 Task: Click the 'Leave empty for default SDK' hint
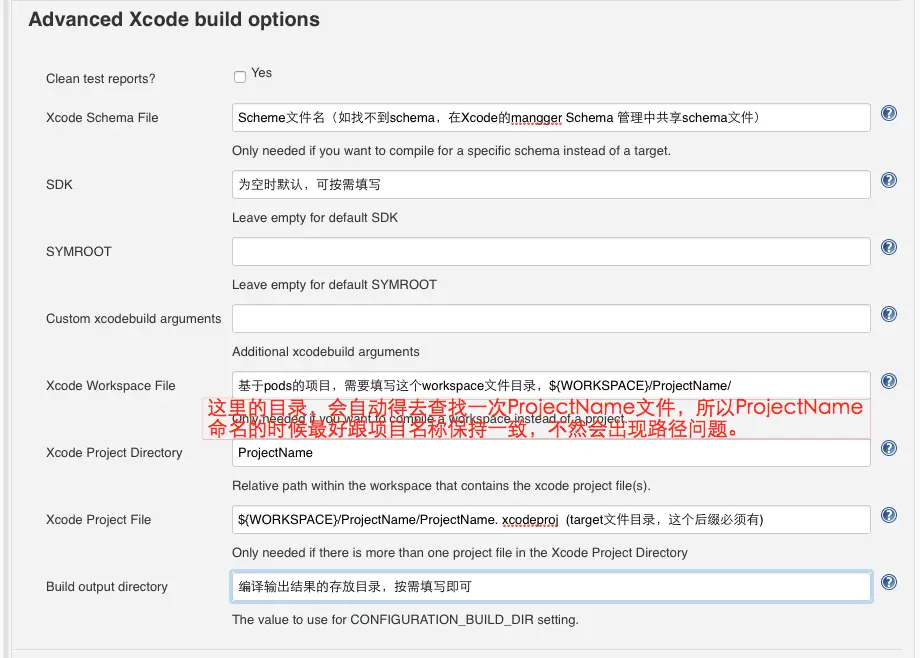pyautogui.click(x=314, y=218)
